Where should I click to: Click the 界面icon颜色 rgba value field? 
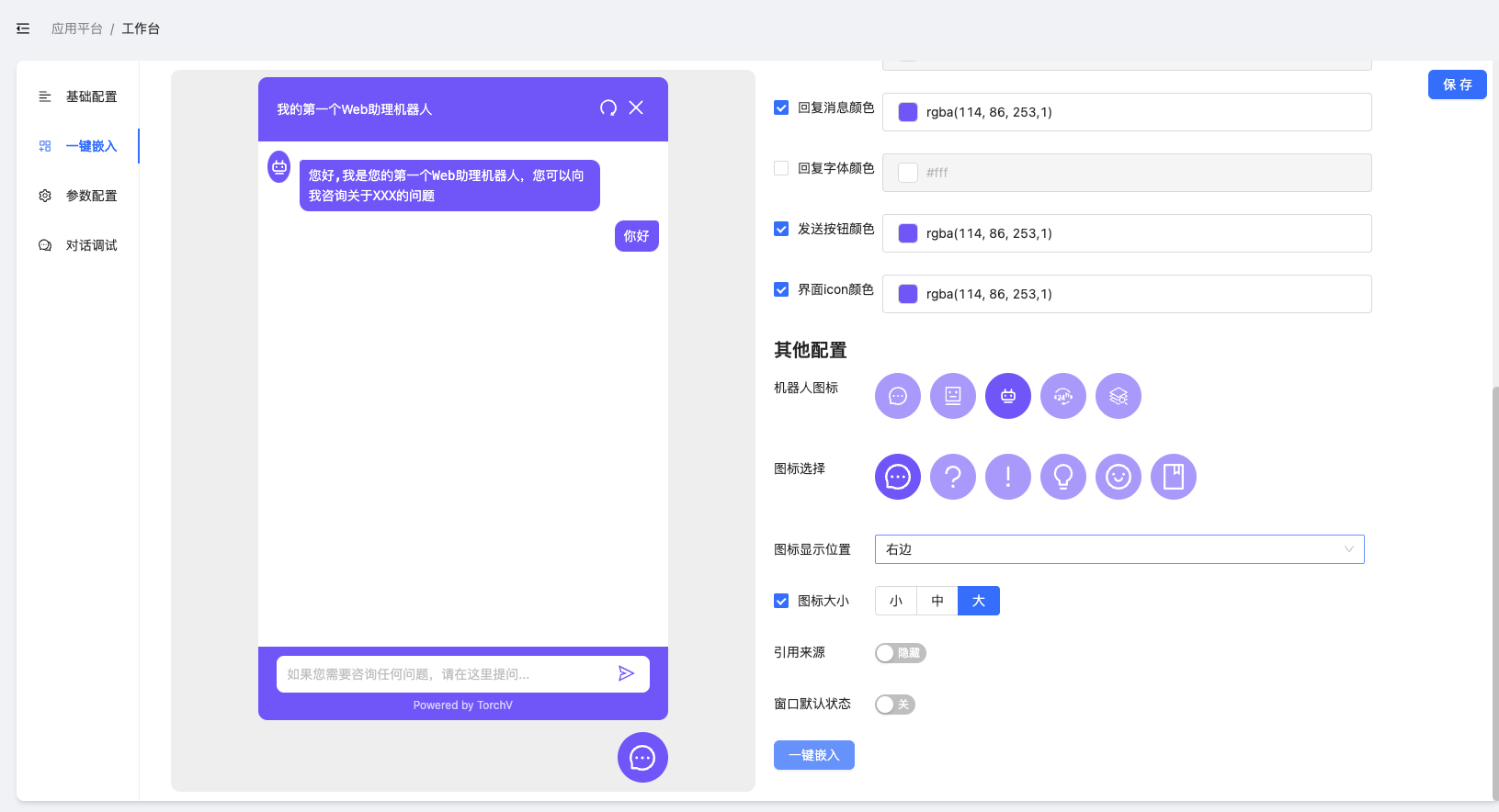[x=1127, y=294]
